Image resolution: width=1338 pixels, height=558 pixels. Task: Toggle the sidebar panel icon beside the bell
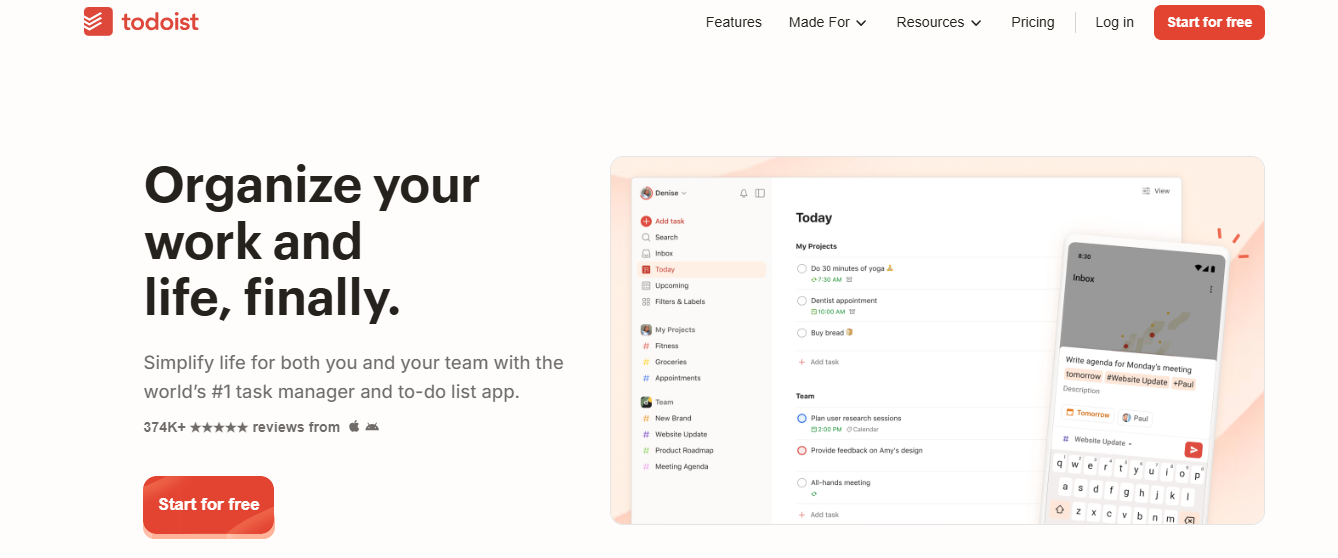[x=760, y=193]
